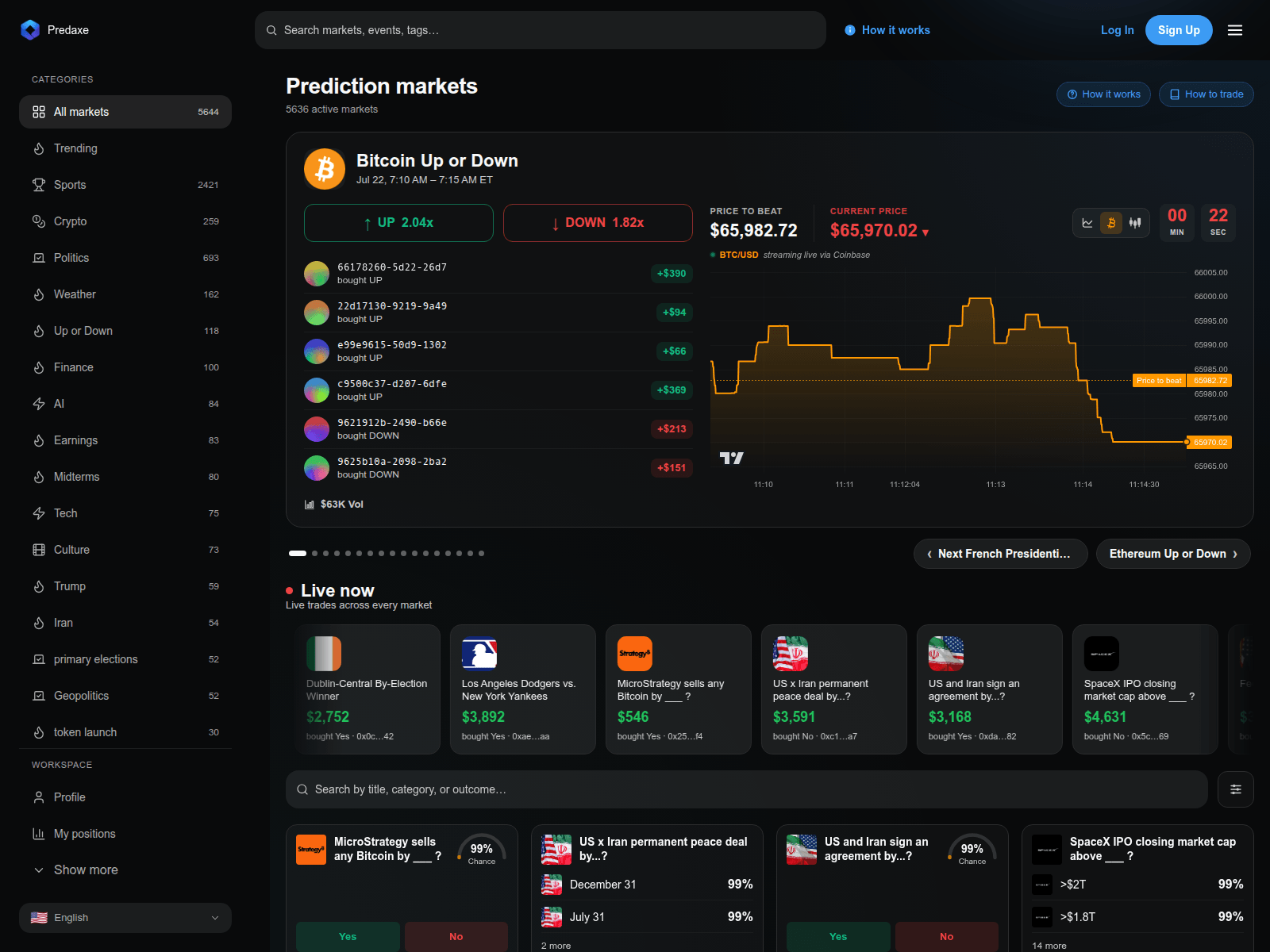Bet UP 2.04x on Bitcoin
Viewport: 1270px width, 952px height.
[398, 223]
